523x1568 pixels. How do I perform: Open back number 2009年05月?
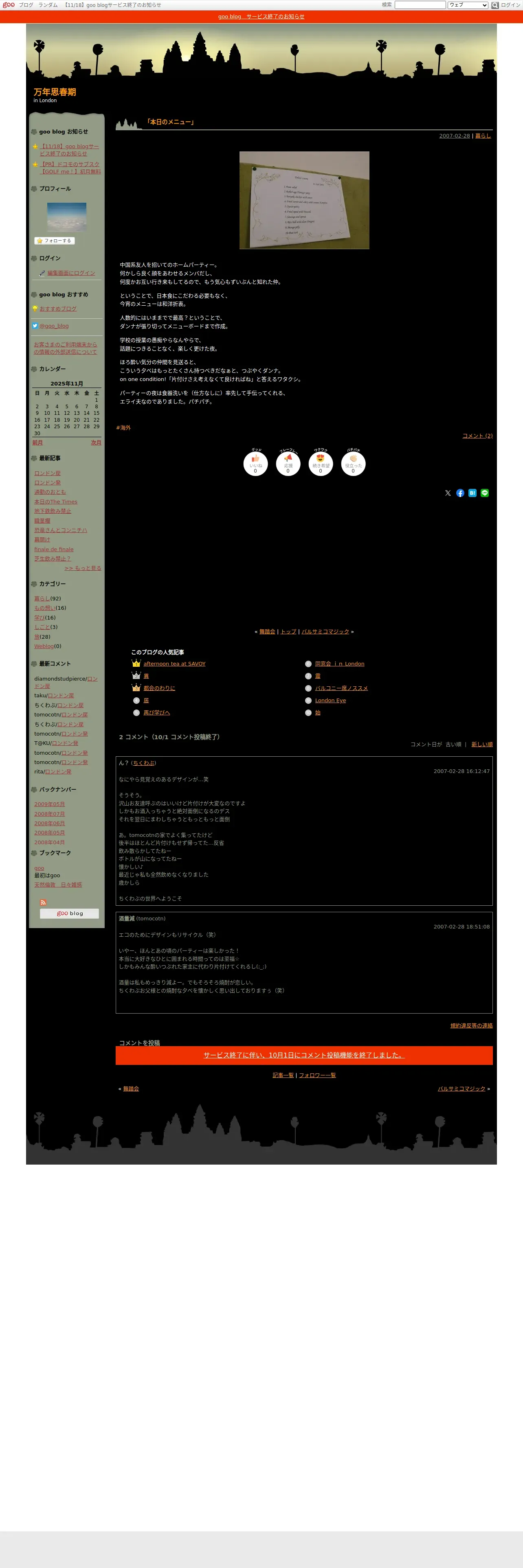[x=49, y=805]
